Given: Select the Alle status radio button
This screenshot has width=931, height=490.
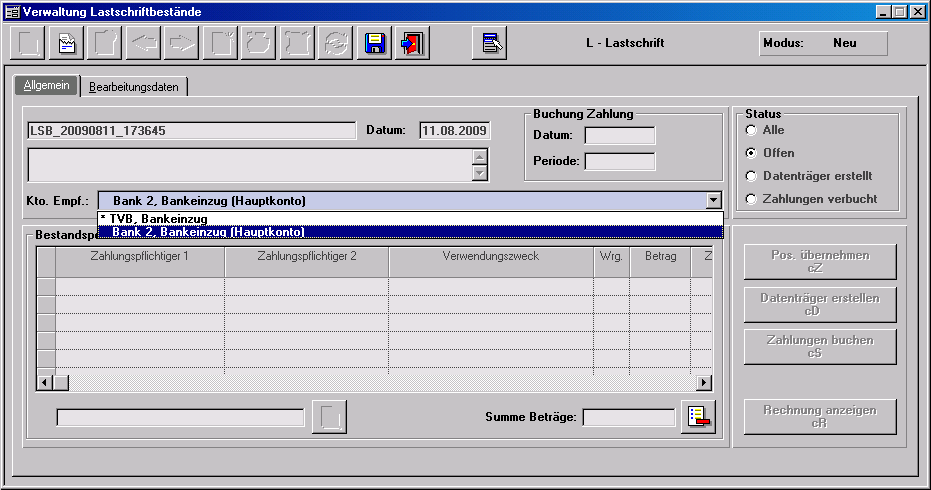Looking at the screenshot, I should 751,130.
